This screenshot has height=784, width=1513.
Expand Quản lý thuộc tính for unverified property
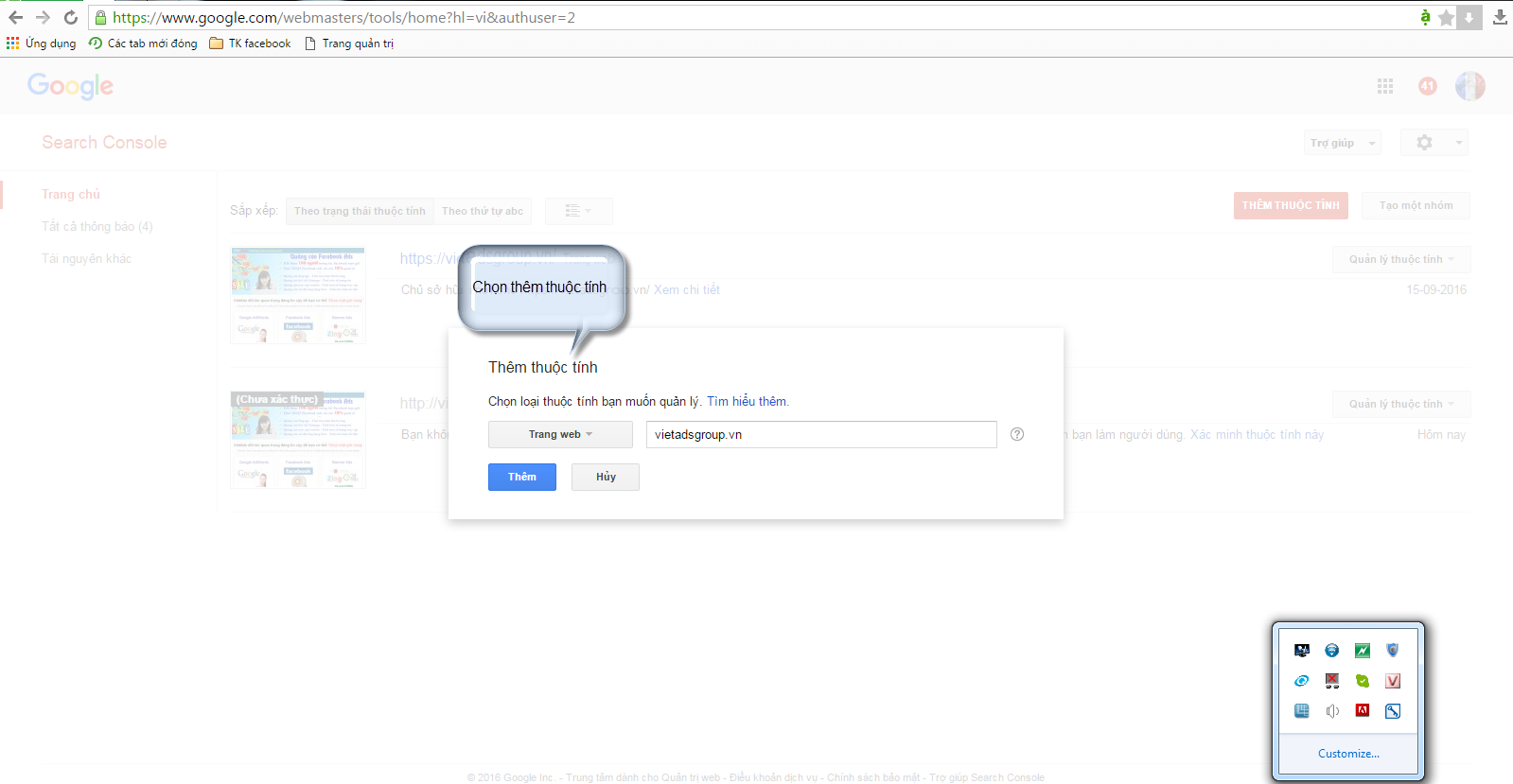[1401, 404]
